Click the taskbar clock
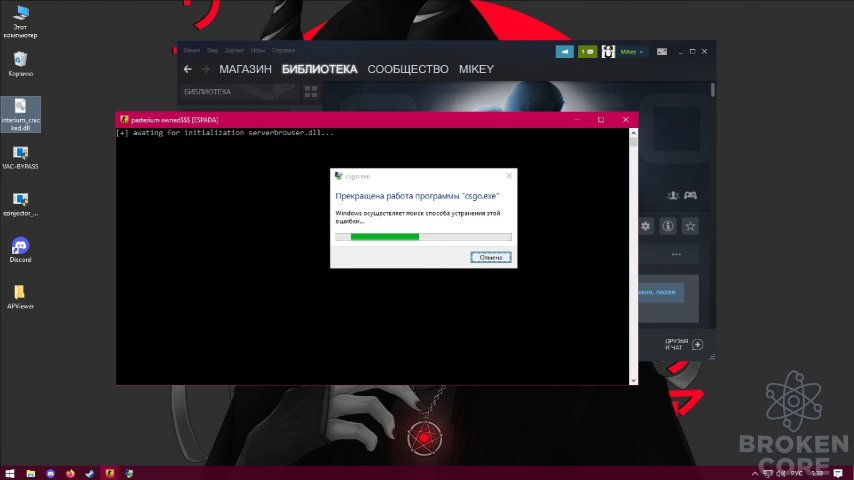 817,473
